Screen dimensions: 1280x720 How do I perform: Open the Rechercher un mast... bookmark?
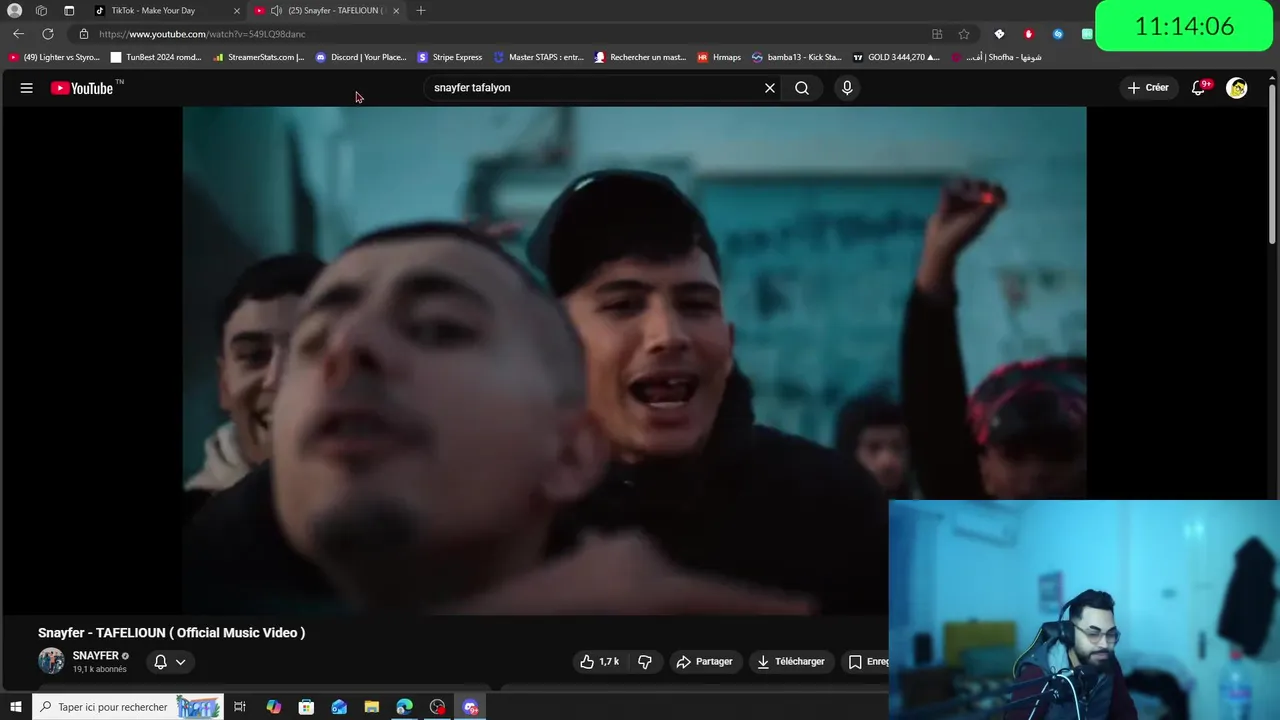coord(641,57)
